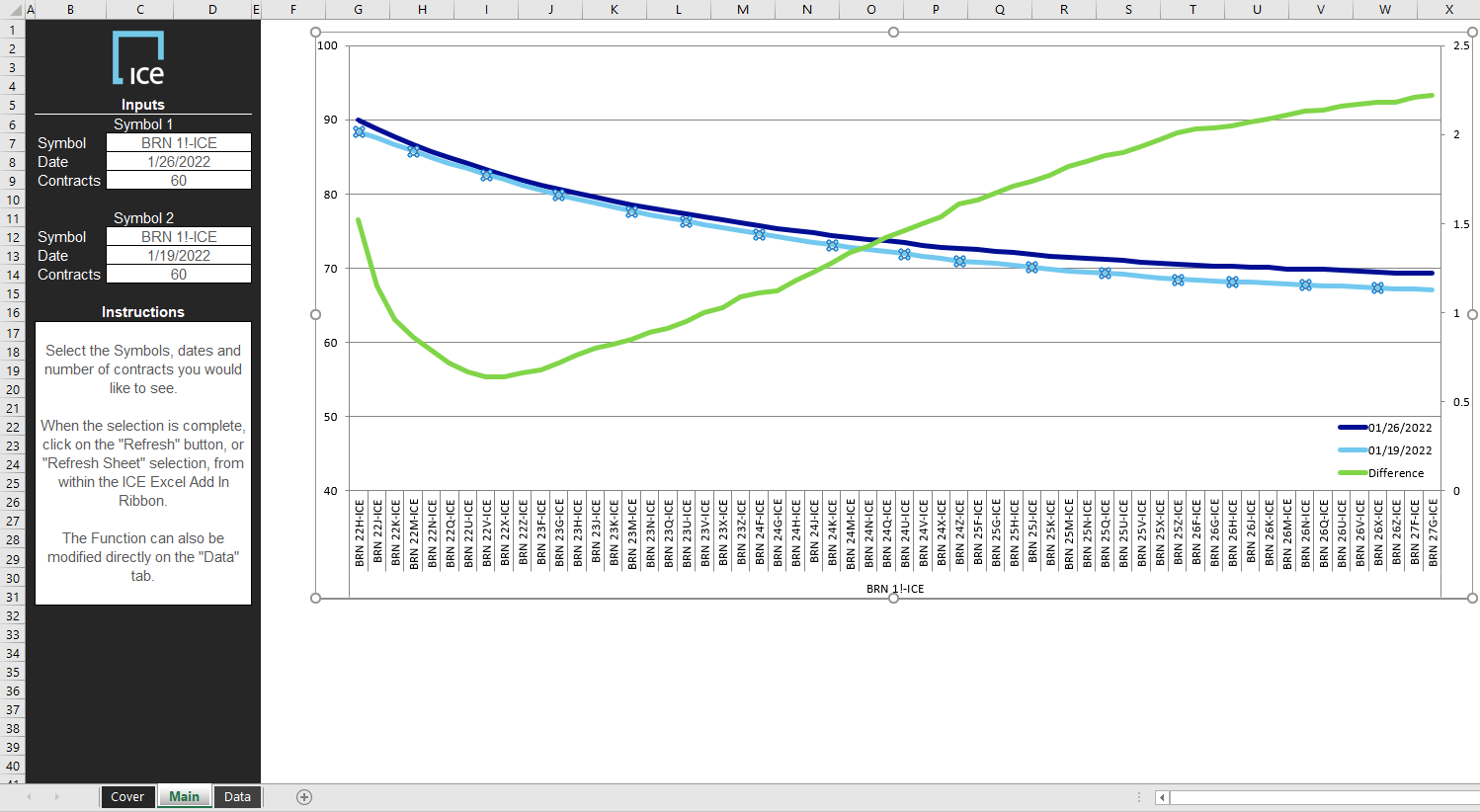Select the Contracts cell under Symbol 1
This screenshot has height=812, width=1480.
pyautogui.click(x=178, y=180)
